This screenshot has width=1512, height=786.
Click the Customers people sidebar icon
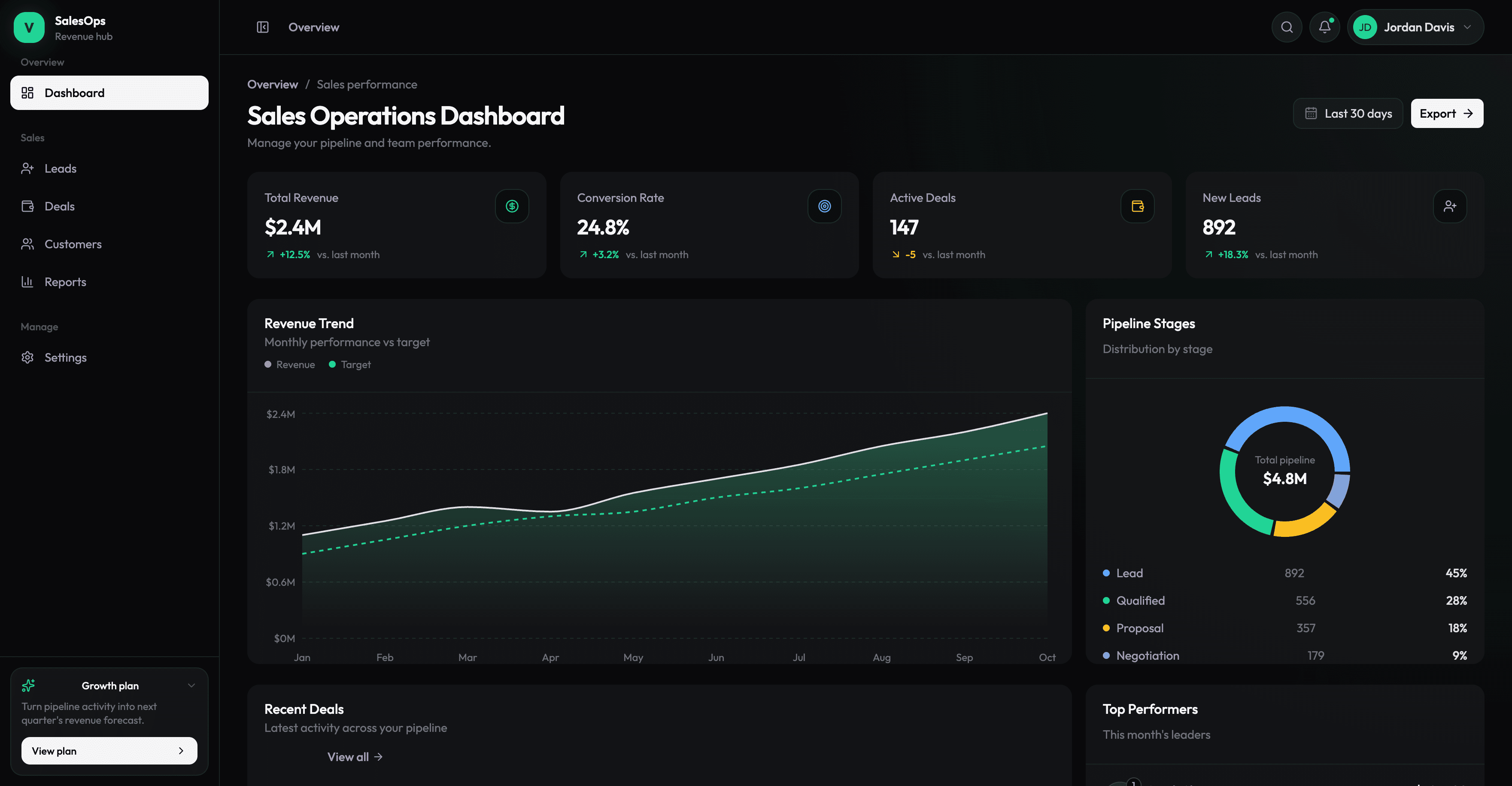[x=27, y=244]
